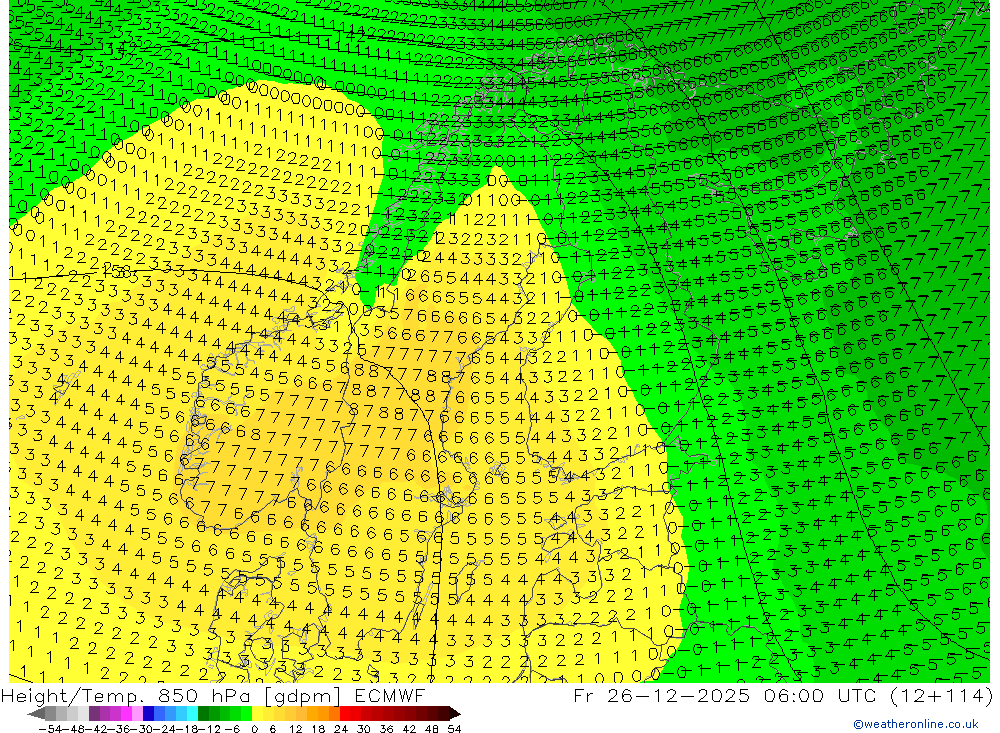Click the dark green legend swatch above label -12
The image size is (1000, 733).
(203, 713)
